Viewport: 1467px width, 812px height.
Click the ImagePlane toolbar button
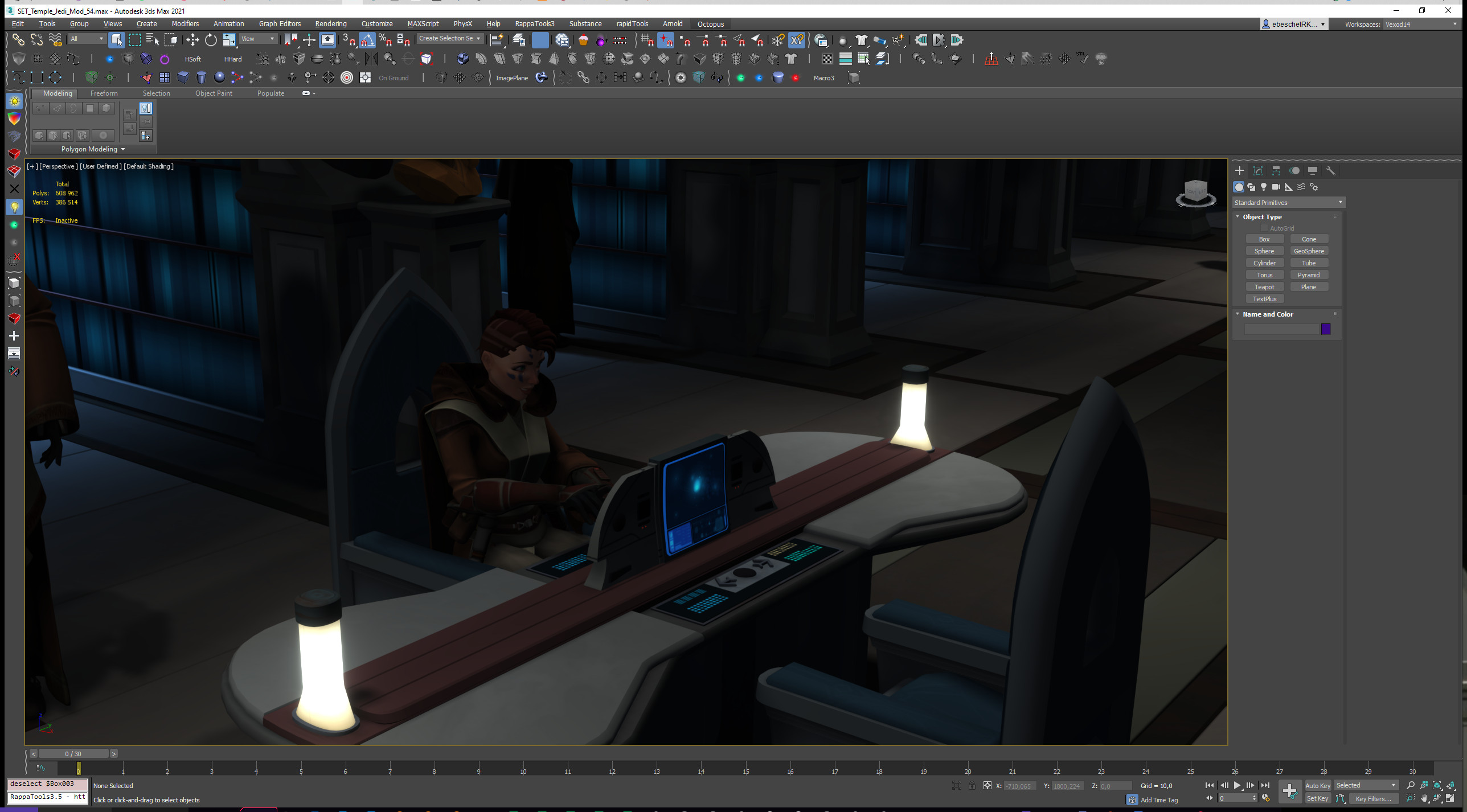(x=512, y=78)
